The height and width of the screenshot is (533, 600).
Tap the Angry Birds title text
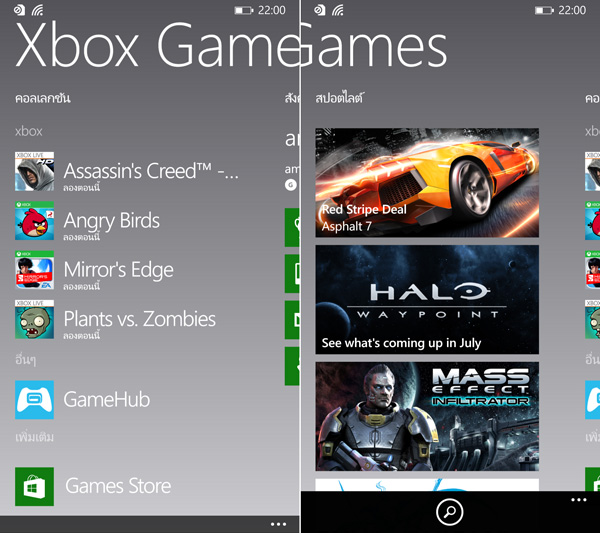(111, 220)
